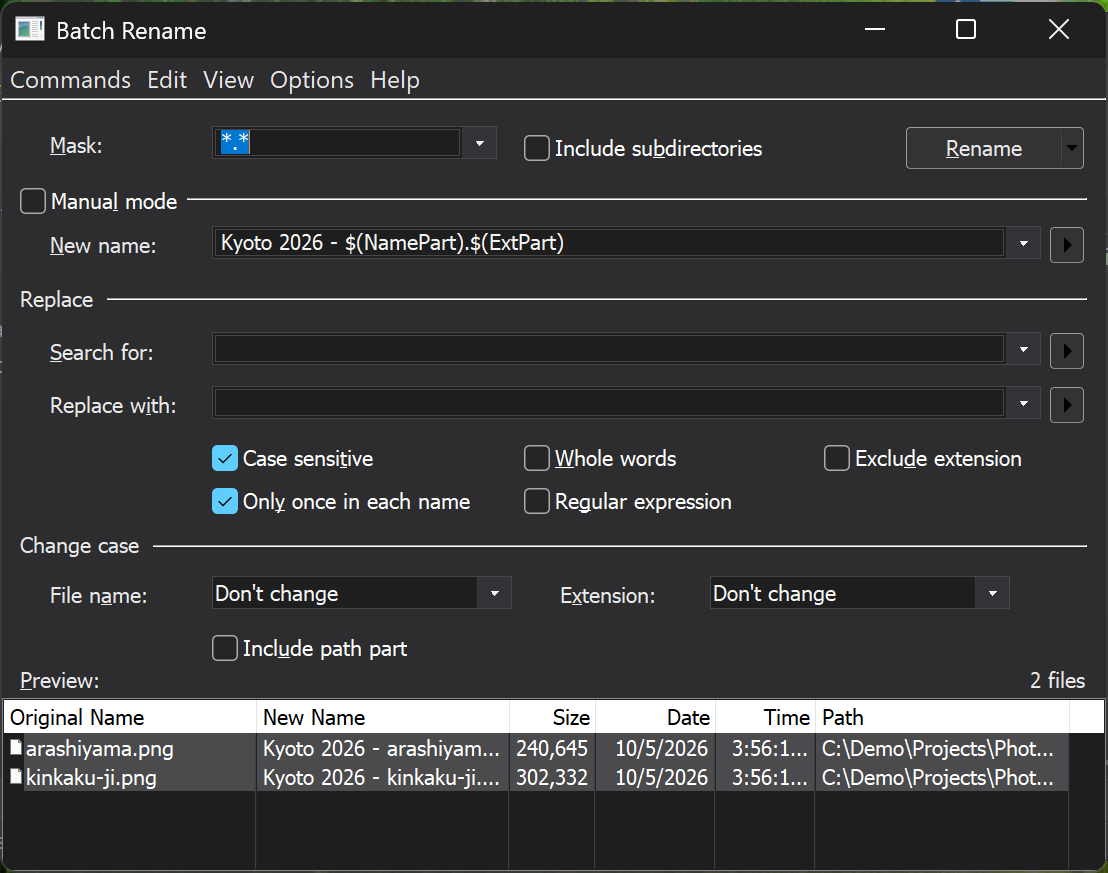The width and height of the screenshot is (1108, 873).
Task: Open Extension case dropdown
Action: [992, 594]
